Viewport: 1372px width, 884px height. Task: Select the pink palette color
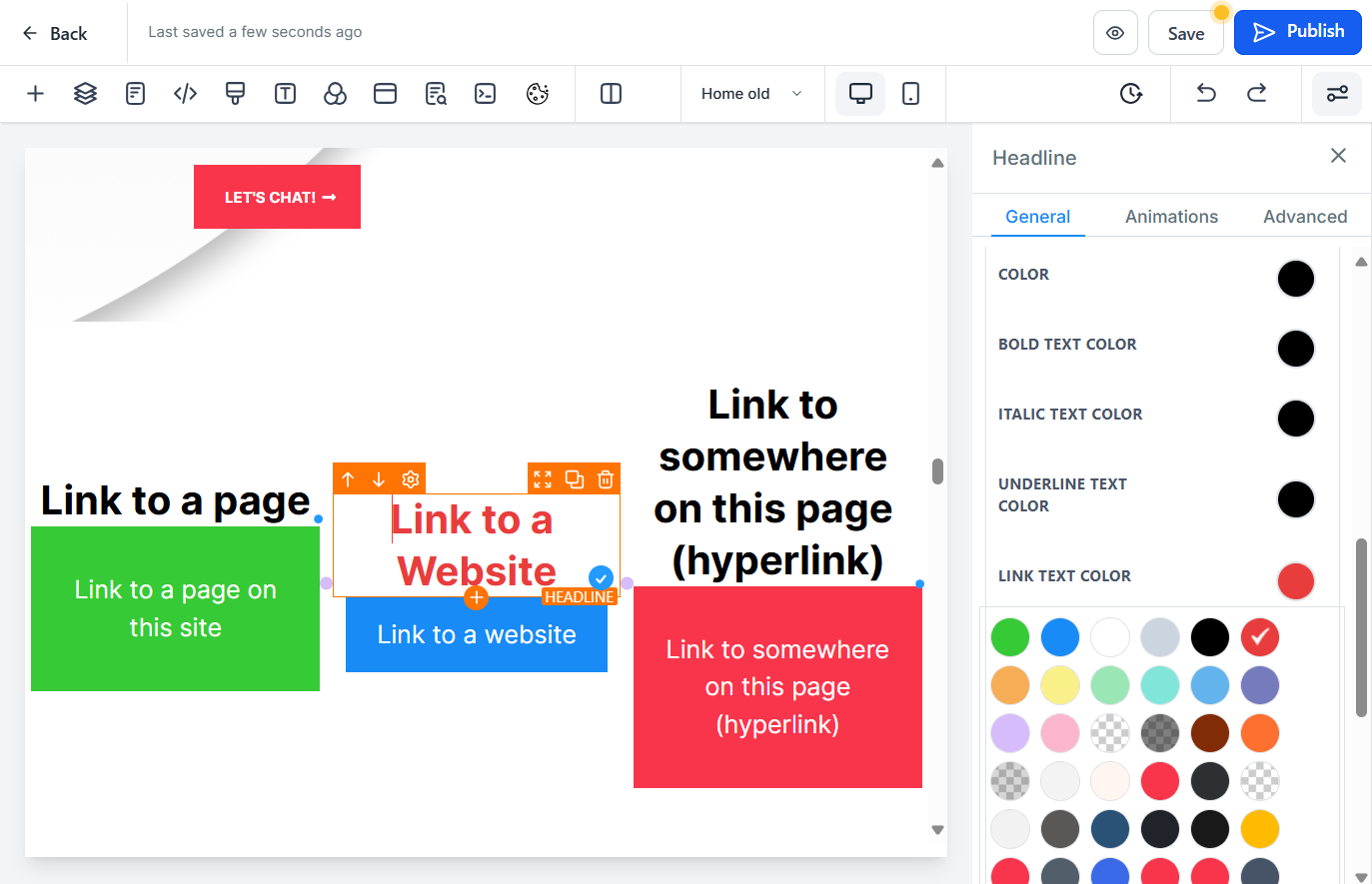point(1060,733)
